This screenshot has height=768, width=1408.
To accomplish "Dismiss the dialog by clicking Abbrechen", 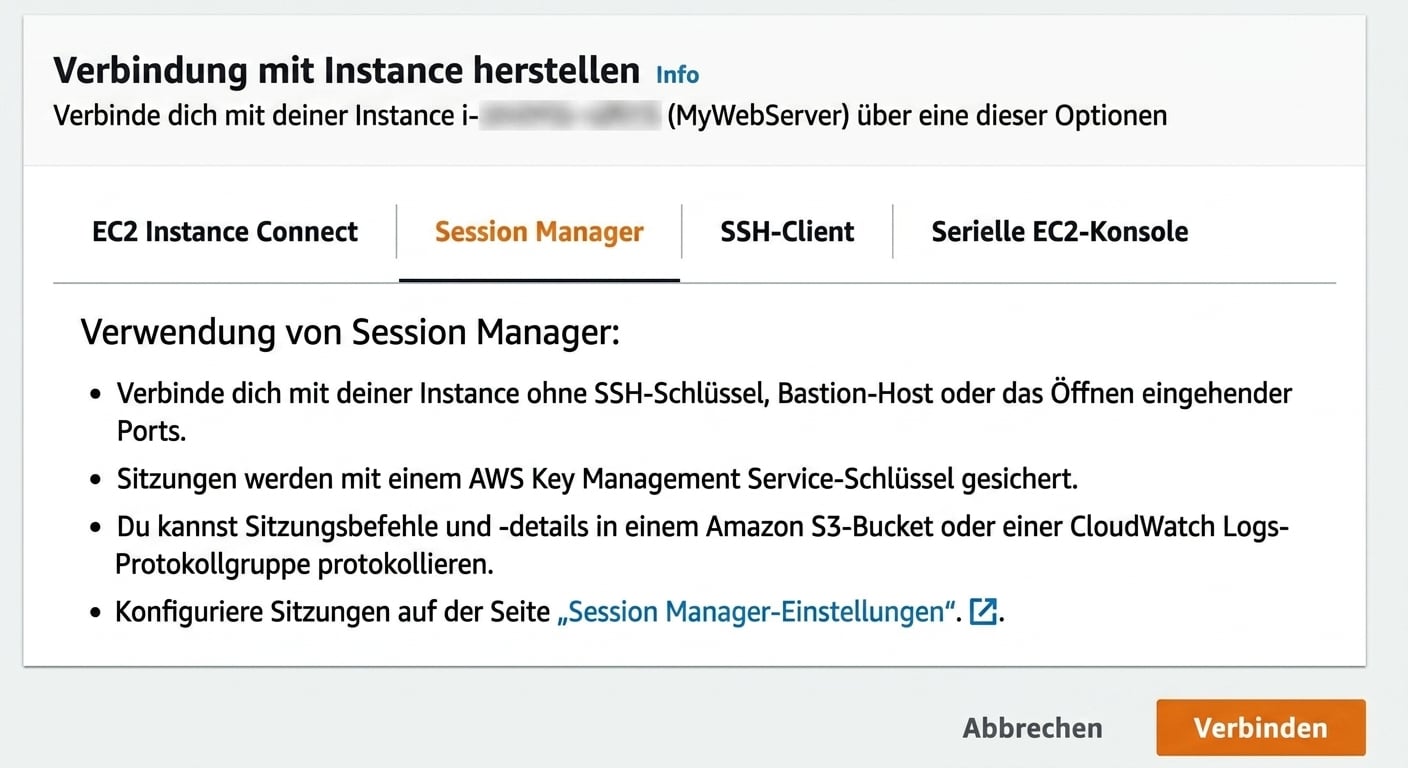I will coord(1032,728).
